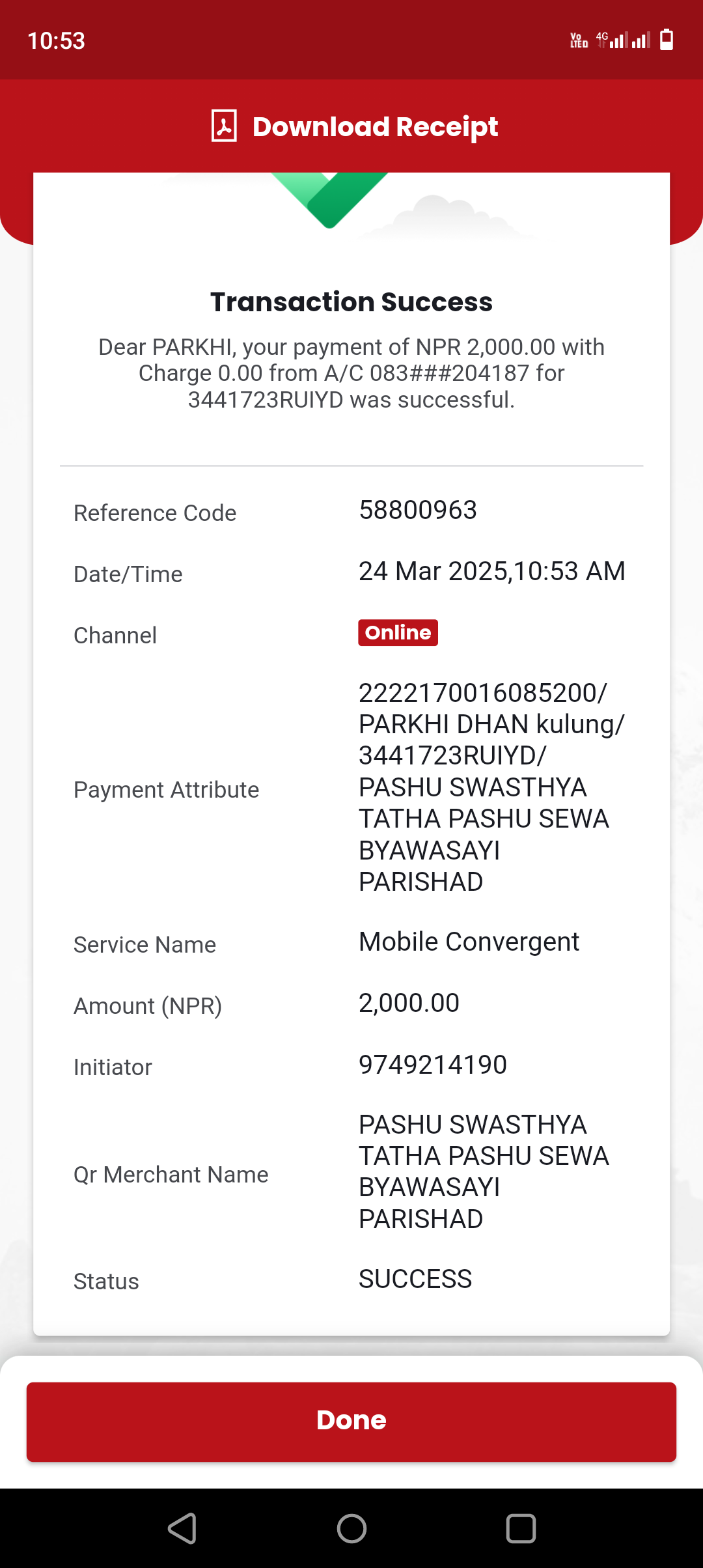
Task: Tap the Payment Attribute details text
Action: coord(491,787)
